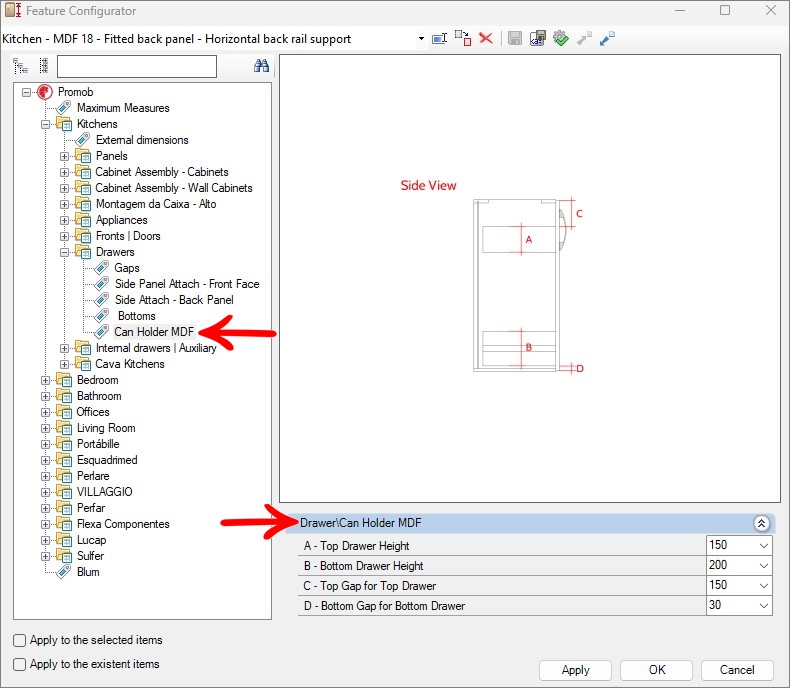Collapse the Drawer\Can Holder MDF section chevron
The width and height of the screenshot is (790, 688).
tap(761, 523)
